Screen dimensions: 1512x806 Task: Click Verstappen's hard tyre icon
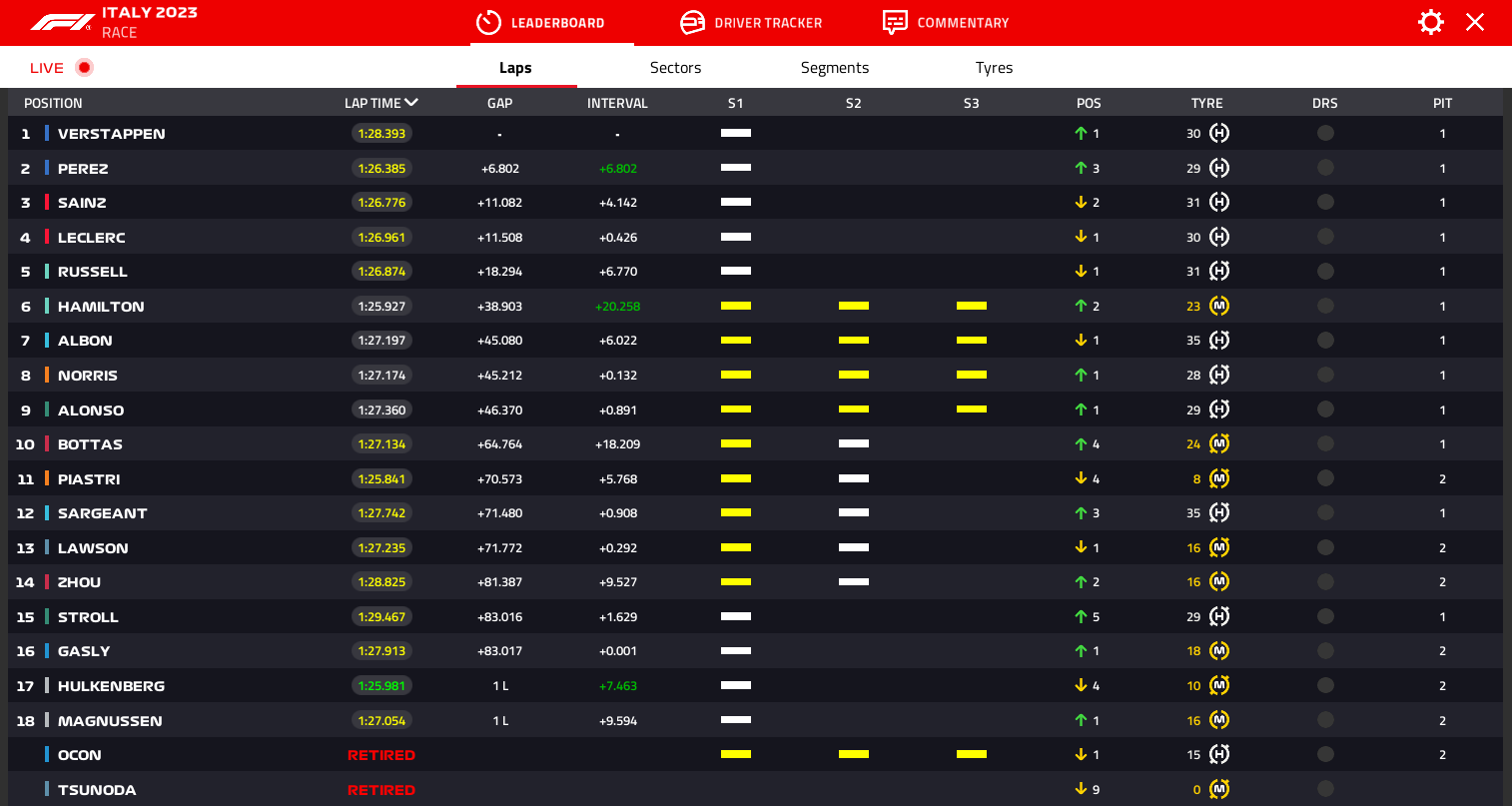pos(1219,133)
